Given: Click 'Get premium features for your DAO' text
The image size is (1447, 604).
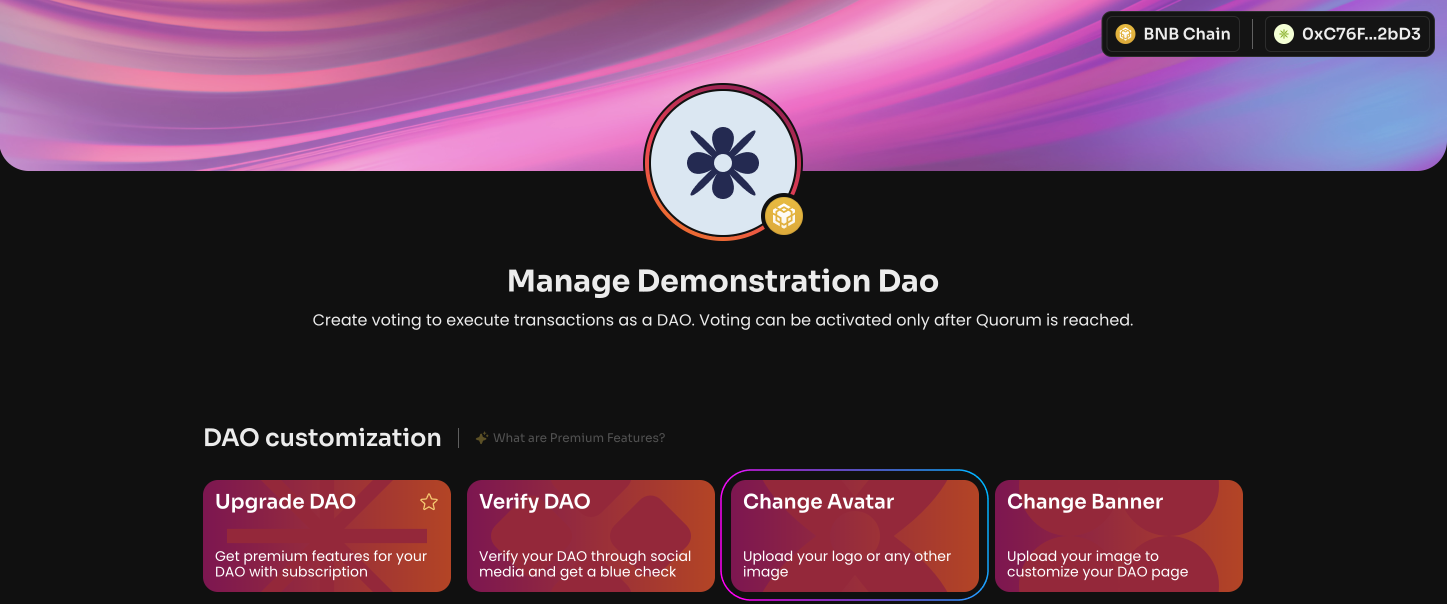Looking at the screenshot, I should 321,564.
